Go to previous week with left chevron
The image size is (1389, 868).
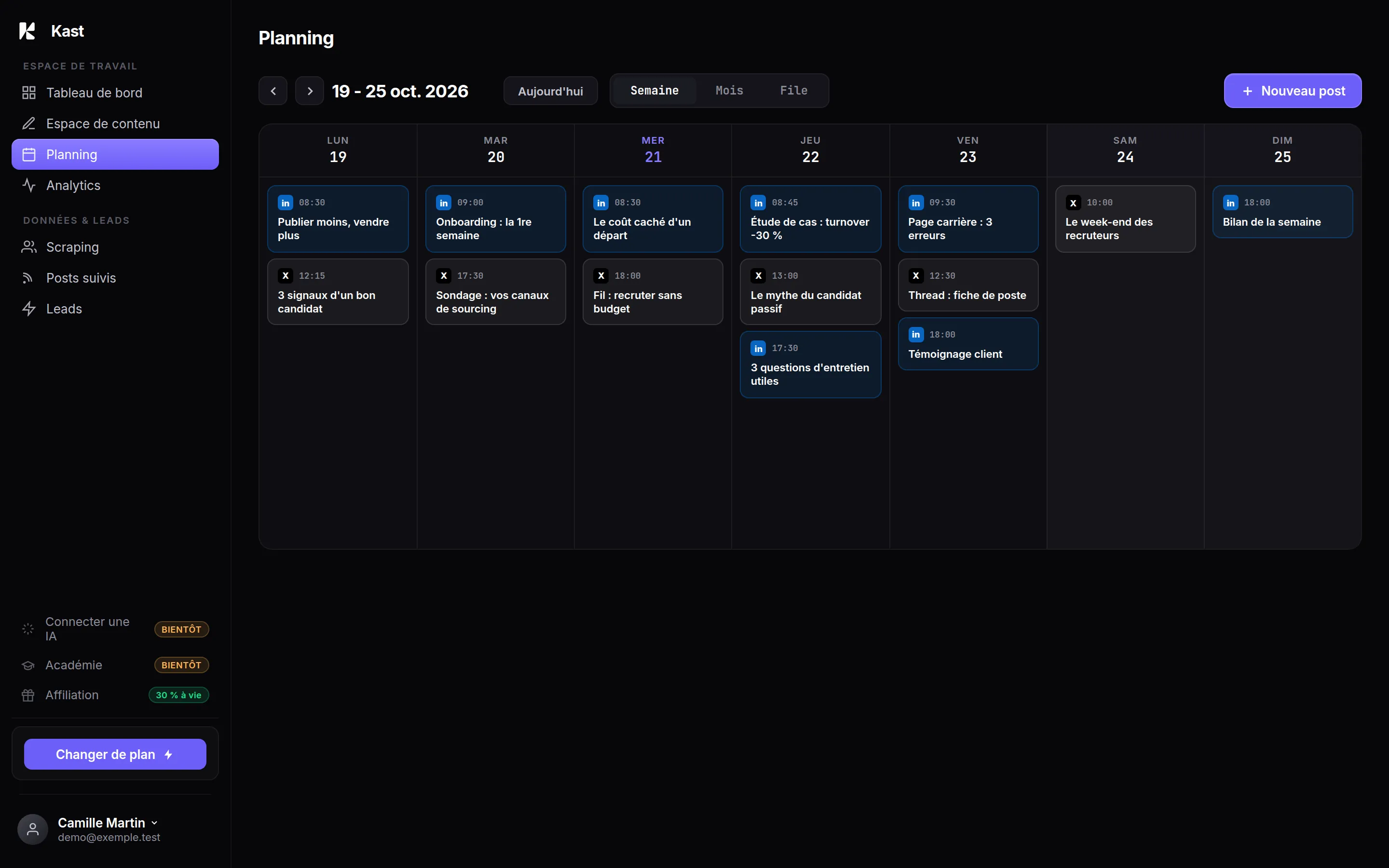273,91
